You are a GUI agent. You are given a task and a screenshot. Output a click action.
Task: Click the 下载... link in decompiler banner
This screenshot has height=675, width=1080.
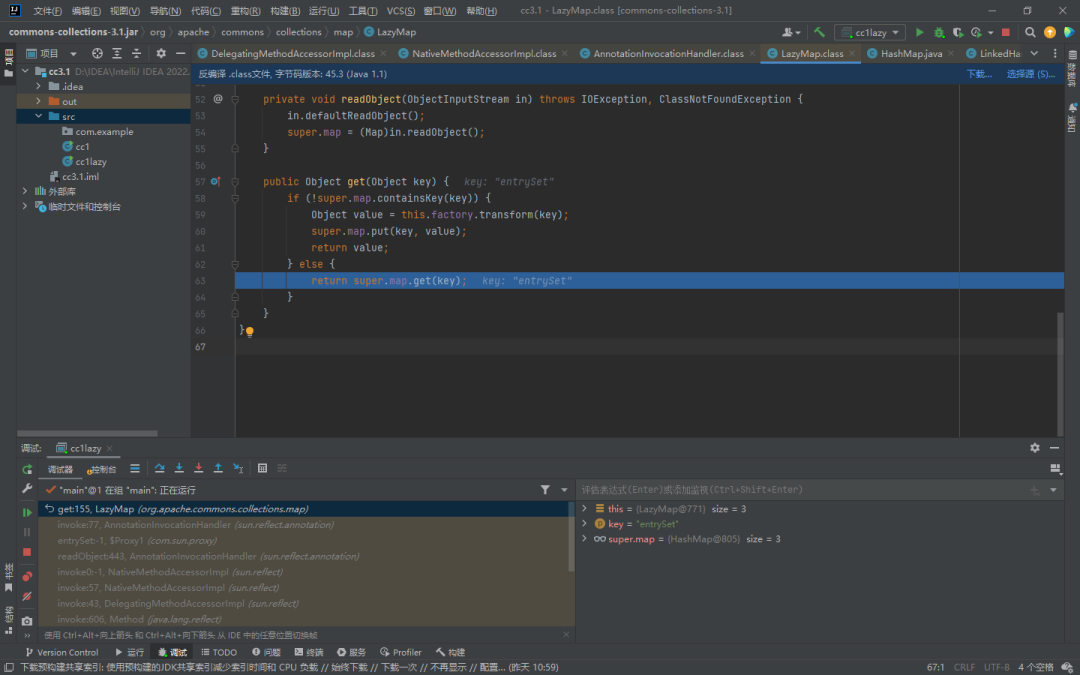(979, 74)
